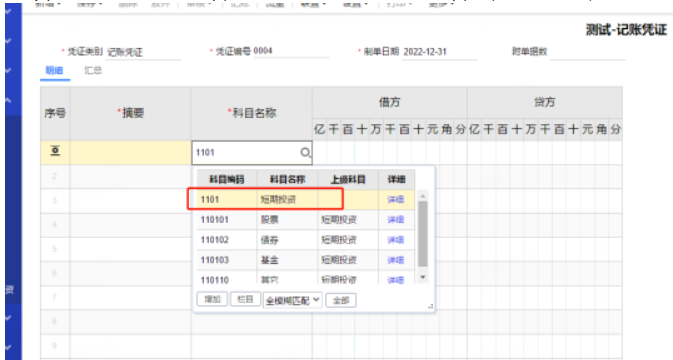
Task: Select subject code 110110 in the popup
Action: coord(215,280)
